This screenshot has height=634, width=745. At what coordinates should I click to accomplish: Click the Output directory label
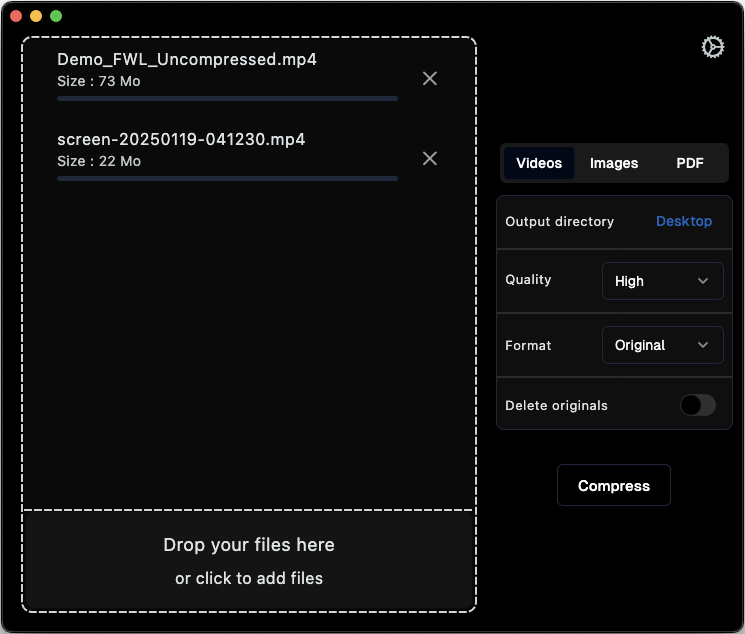(x=559, y=221)
